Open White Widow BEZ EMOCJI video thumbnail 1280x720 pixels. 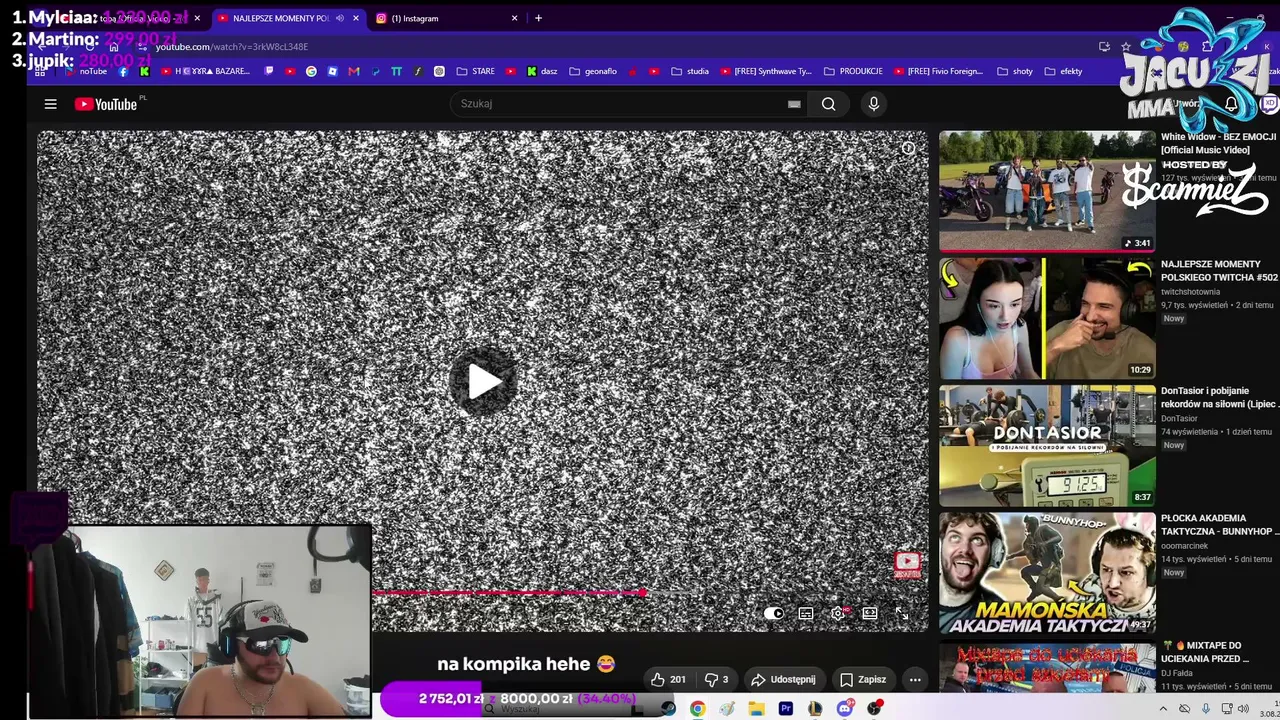point(1047,191)
